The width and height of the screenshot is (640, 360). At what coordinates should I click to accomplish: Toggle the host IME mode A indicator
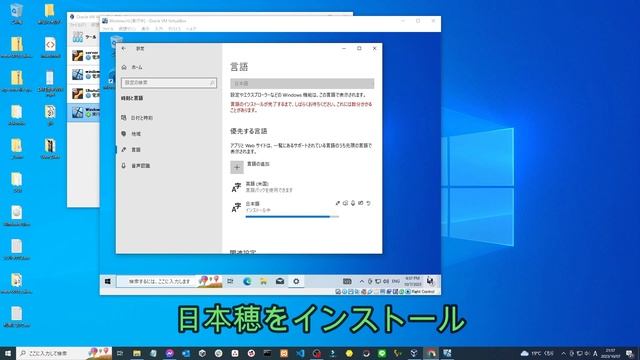pos(596,353)
